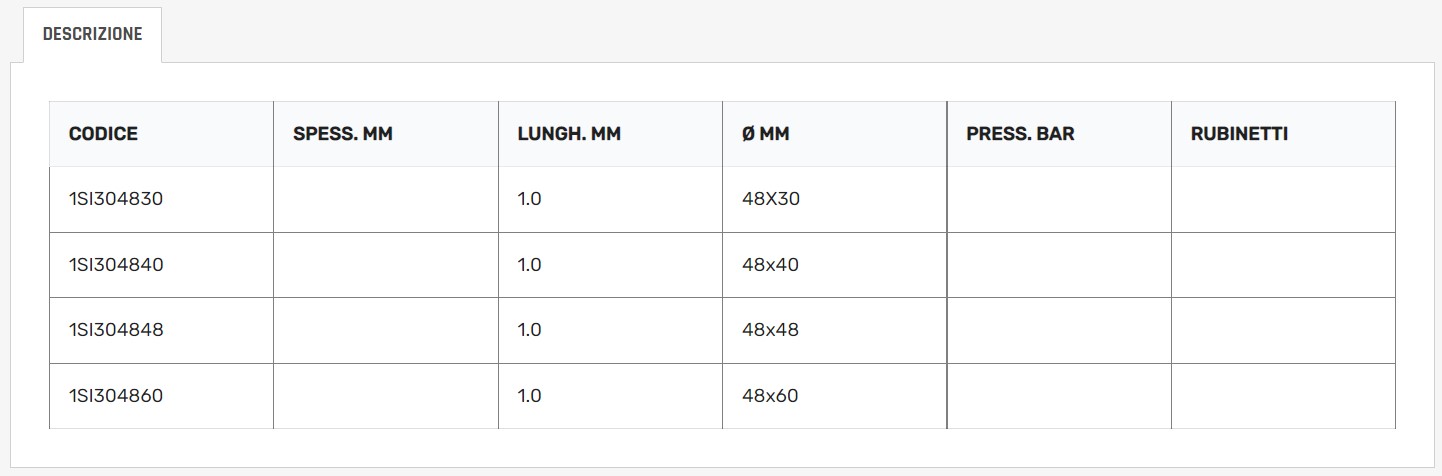Click the PRESS. BAR column header
Screen dimensions: 1442x476
(1020, 134)
